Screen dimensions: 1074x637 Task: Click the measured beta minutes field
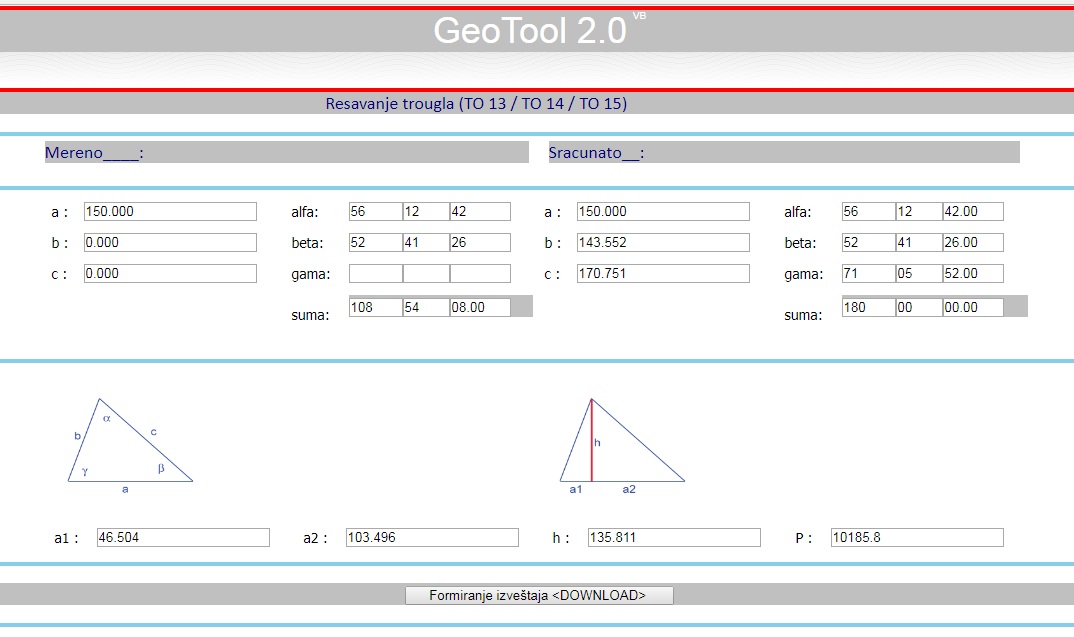click(x=426, y=243)
